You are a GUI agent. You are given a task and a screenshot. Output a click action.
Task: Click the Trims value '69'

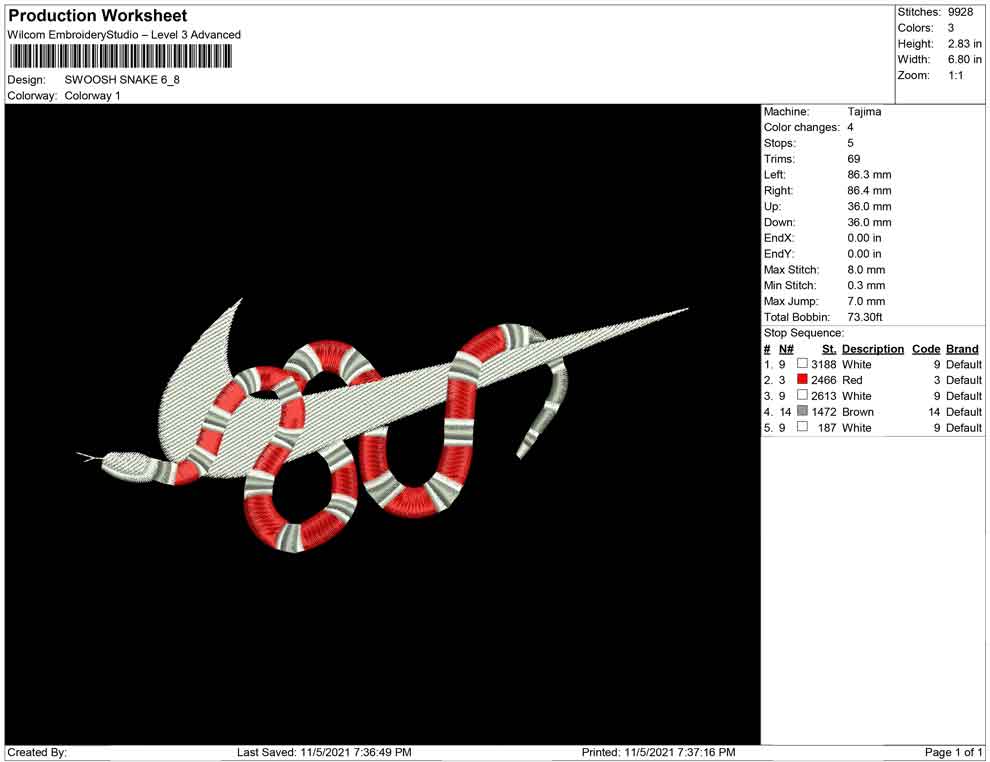pyautogui.click(x=854, y=159)
